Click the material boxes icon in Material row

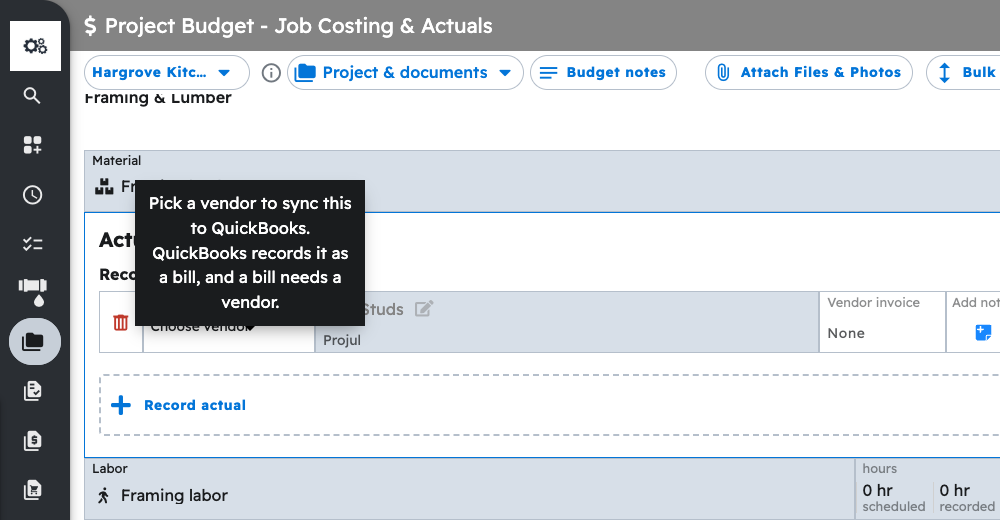104,186
